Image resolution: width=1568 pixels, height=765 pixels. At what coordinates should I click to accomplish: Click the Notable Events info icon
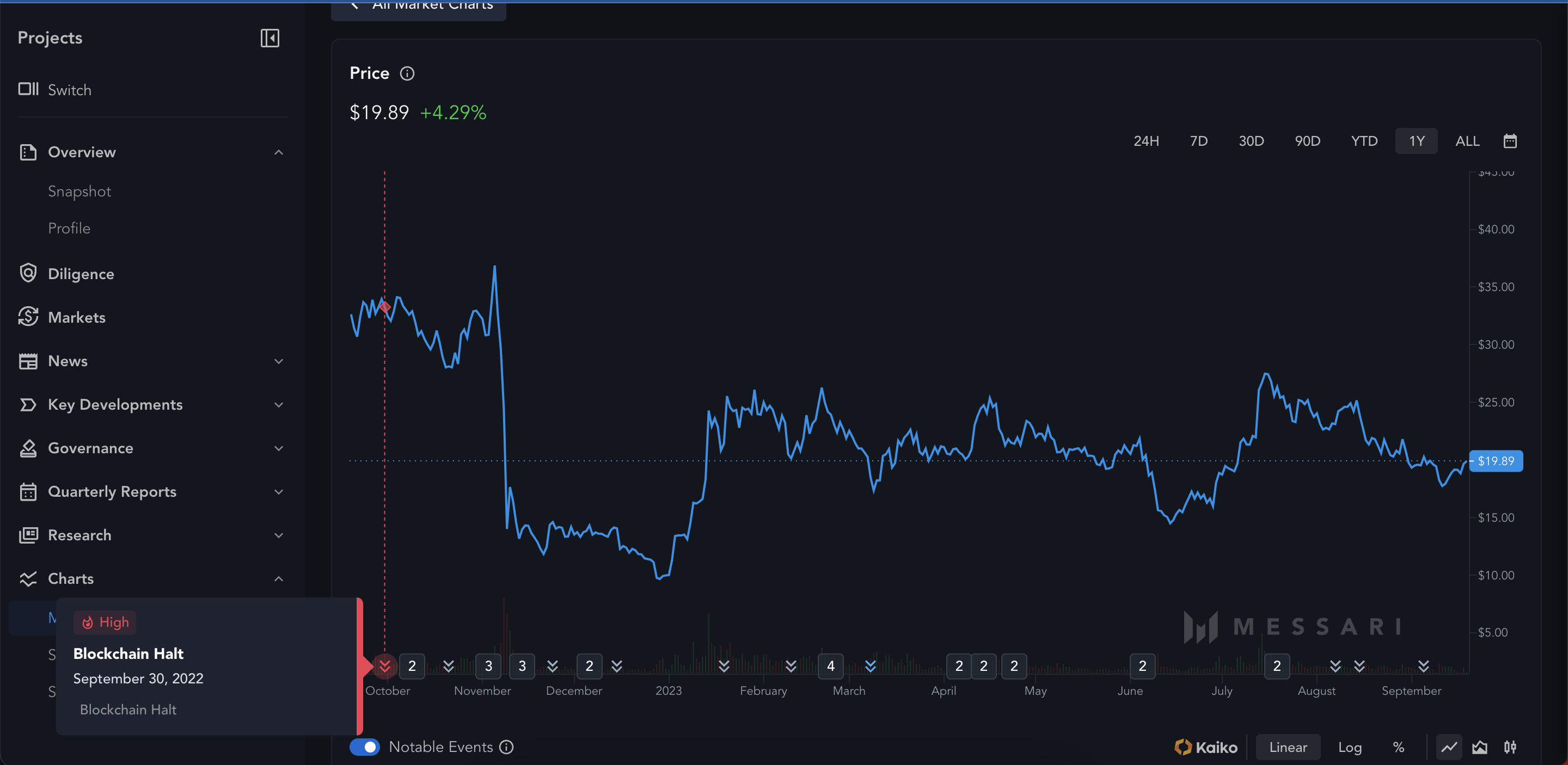[x=506, y=747]
